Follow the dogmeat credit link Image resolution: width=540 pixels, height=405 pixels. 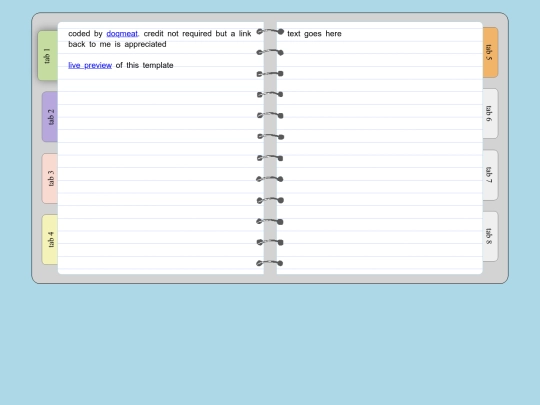pyautogui.click(x=122, y=34)
